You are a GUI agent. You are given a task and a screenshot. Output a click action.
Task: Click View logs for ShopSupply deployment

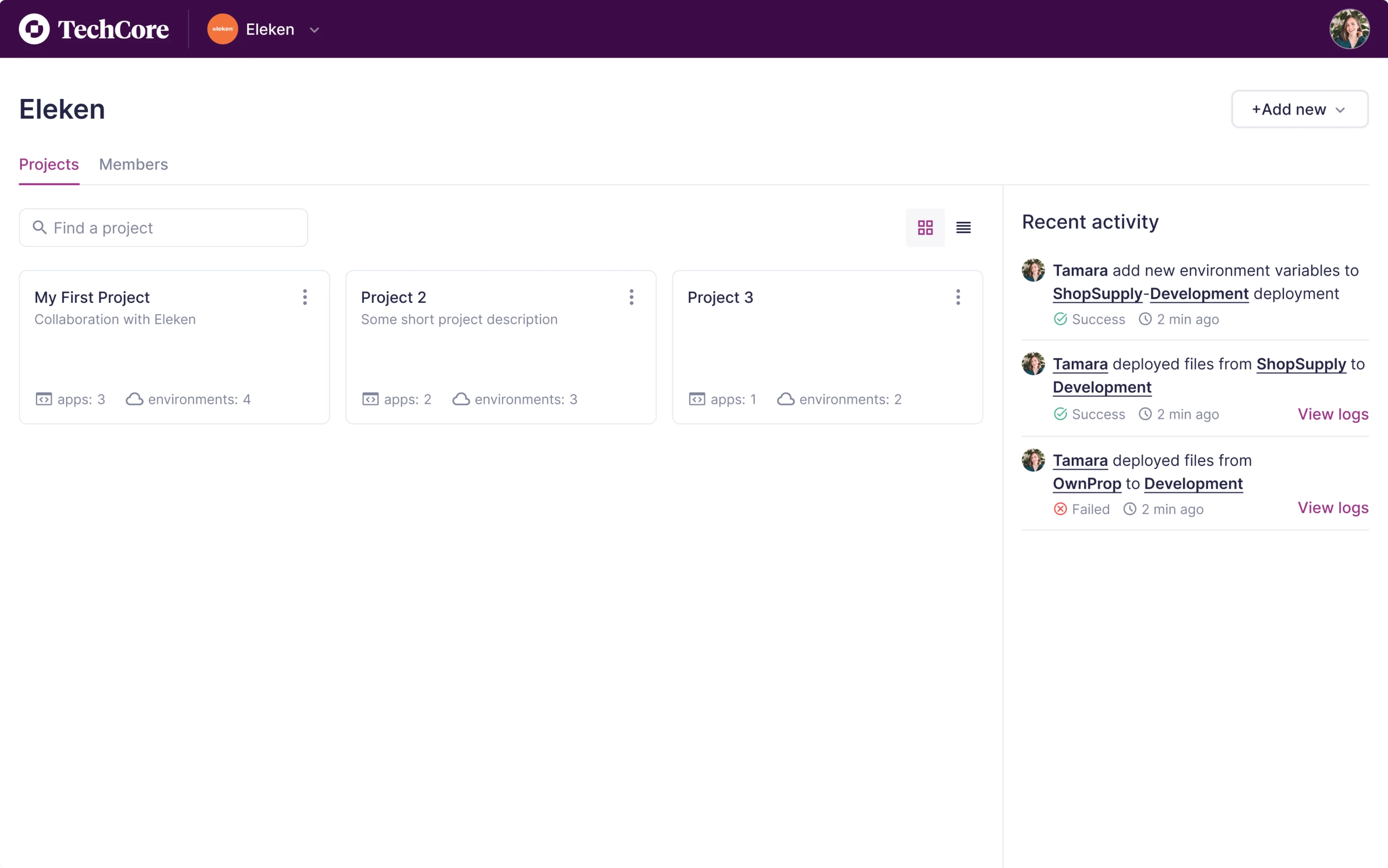pos(1333,414)
